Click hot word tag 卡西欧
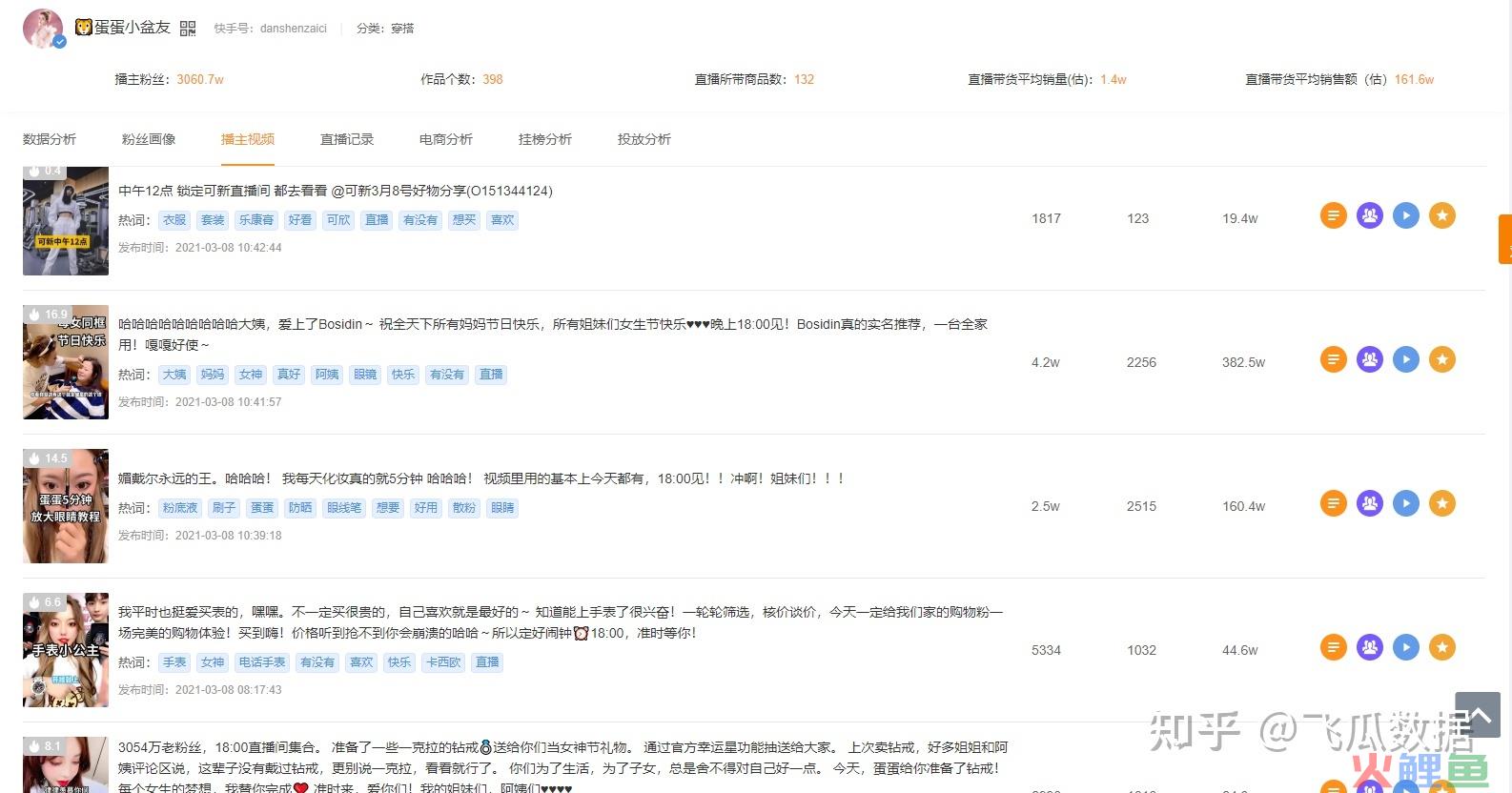Screen dimensions: 1512x793 pos(443,662)
